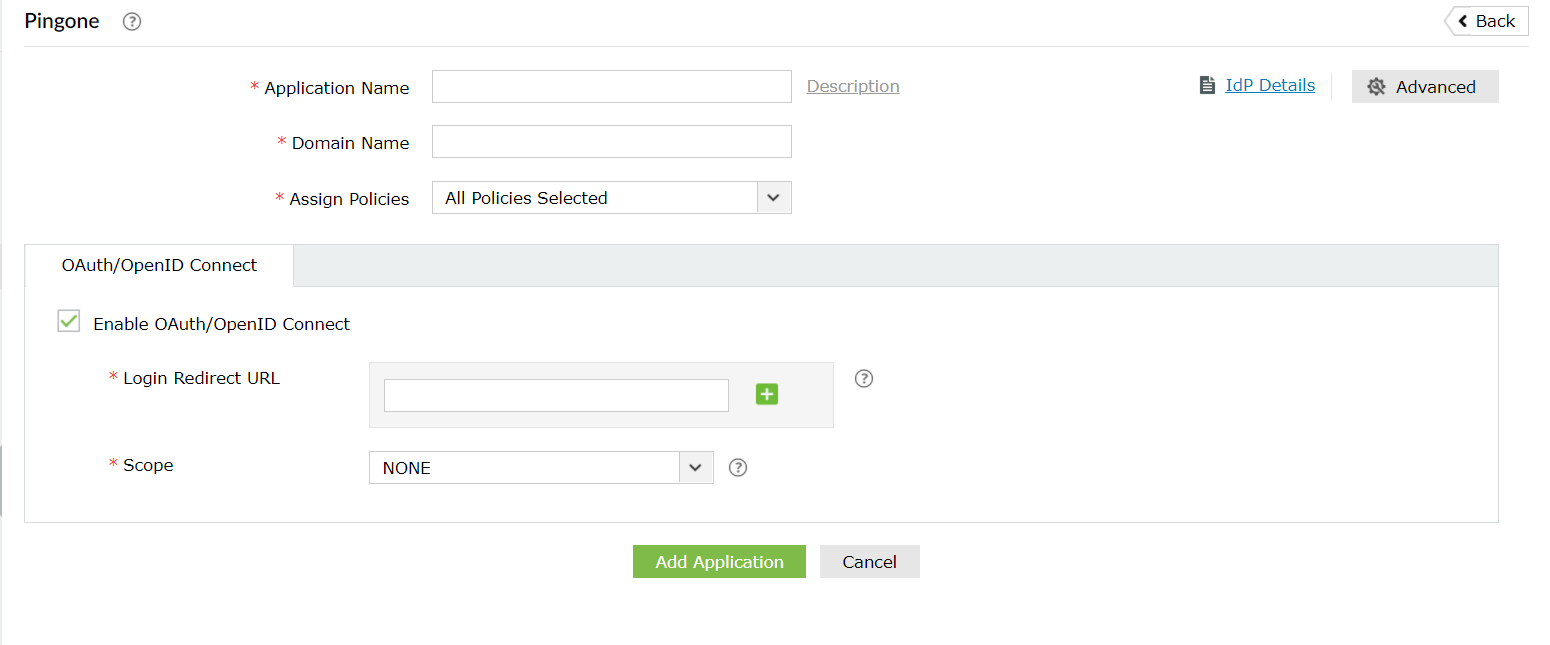This screenshot has width=1550, height=645.
Task: Click the Scope field showing NONE
Action: click(524, 468)
